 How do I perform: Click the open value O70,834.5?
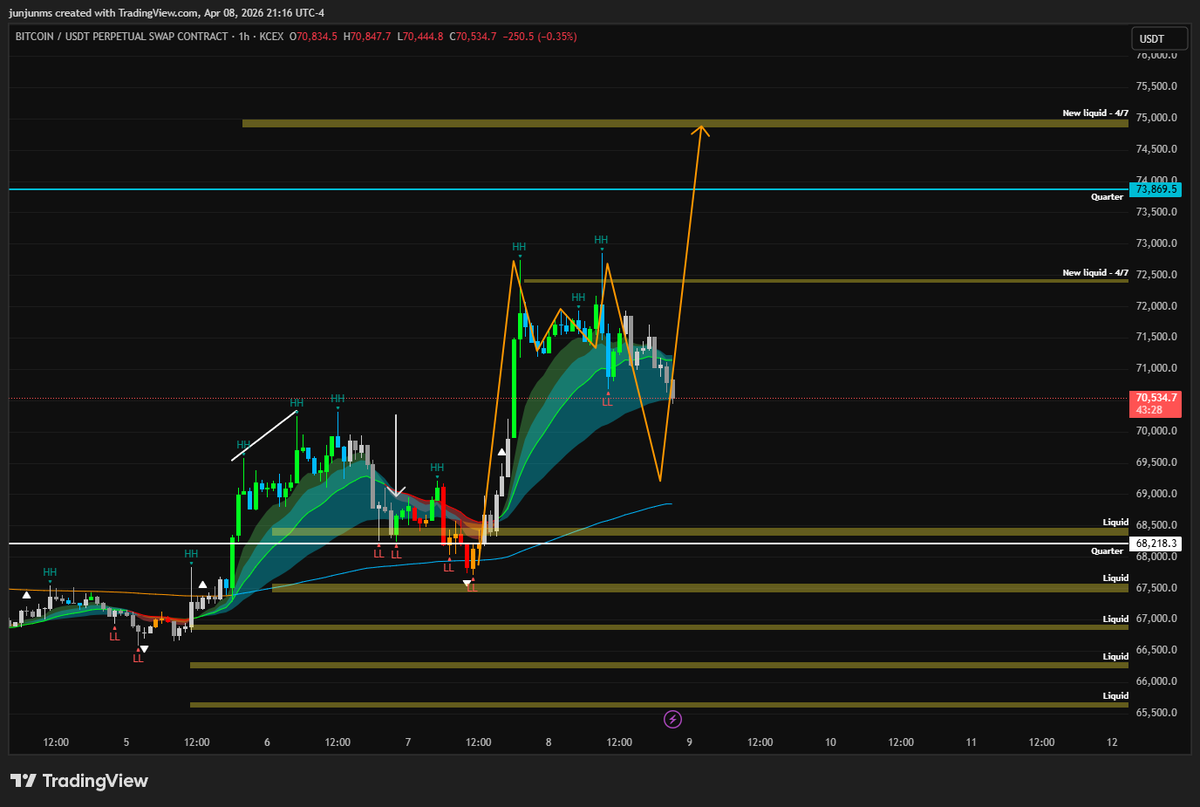(x=313, y=37)
